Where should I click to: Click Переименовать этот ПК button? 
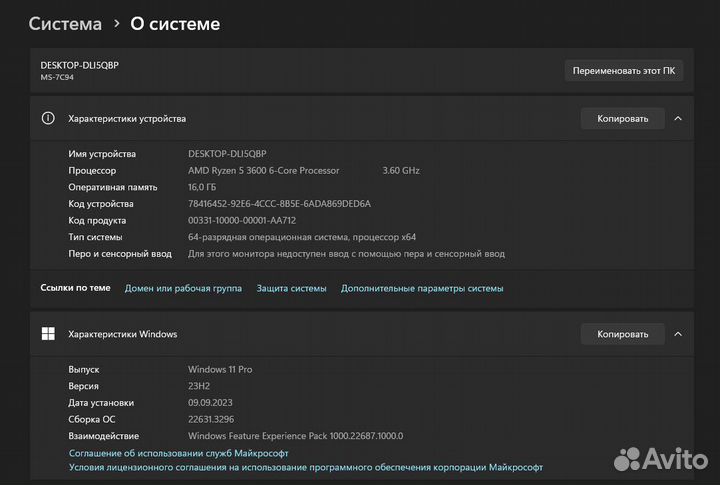(x=624, y=71)
